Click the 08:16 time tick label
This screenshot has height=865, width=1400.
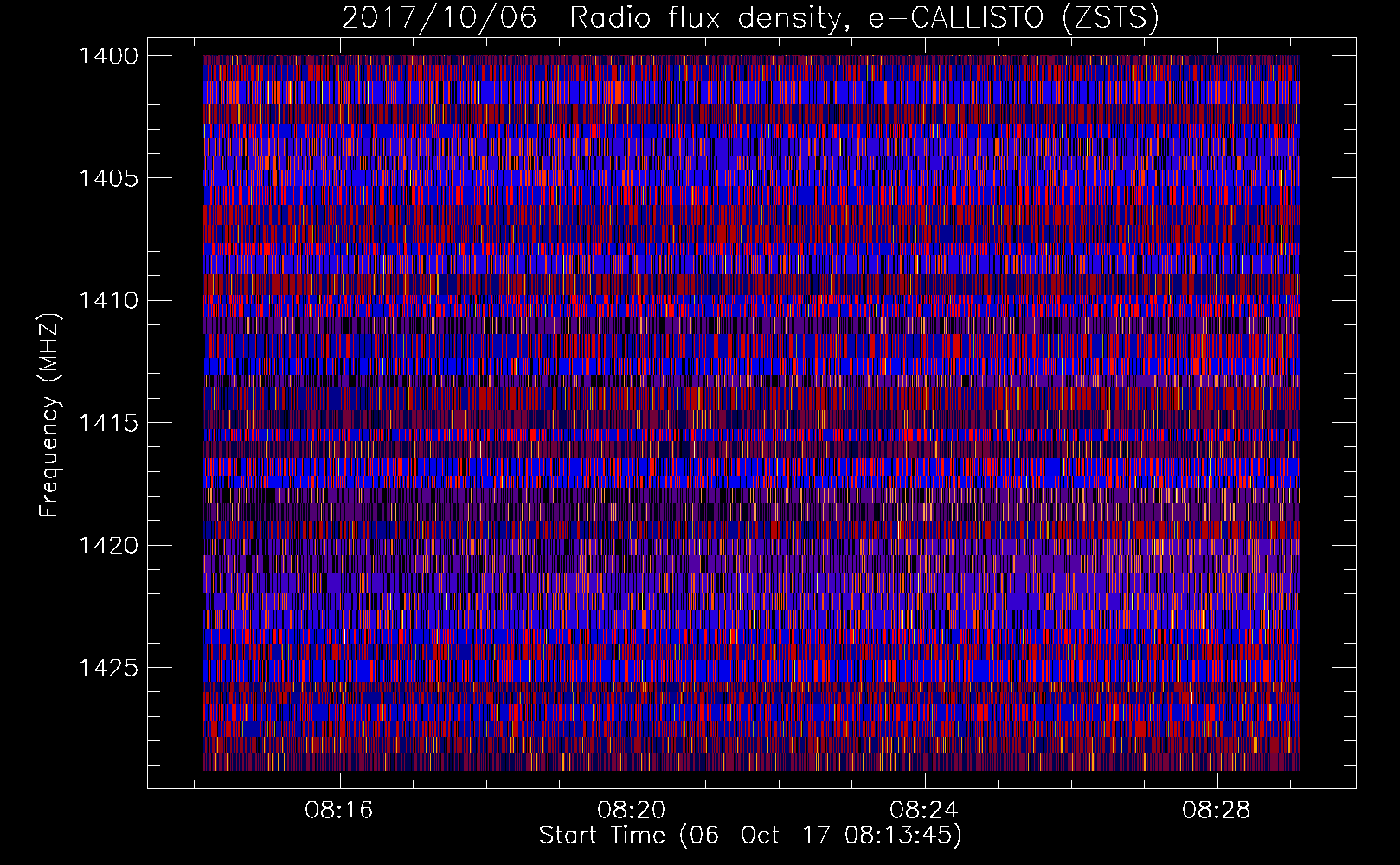(339, 811)
